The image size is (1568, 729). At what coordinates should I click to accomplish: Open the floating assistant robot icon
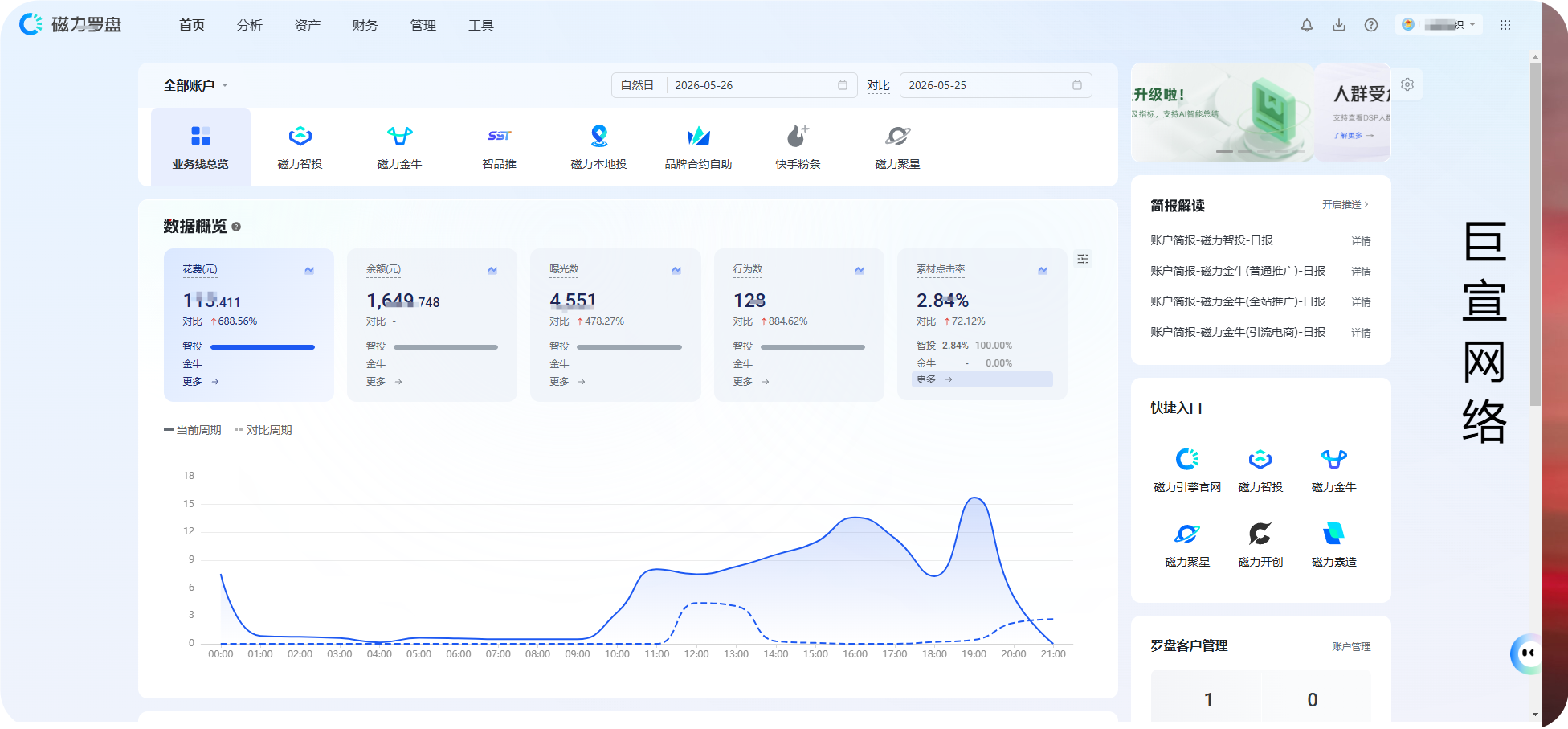point(1527,653)
